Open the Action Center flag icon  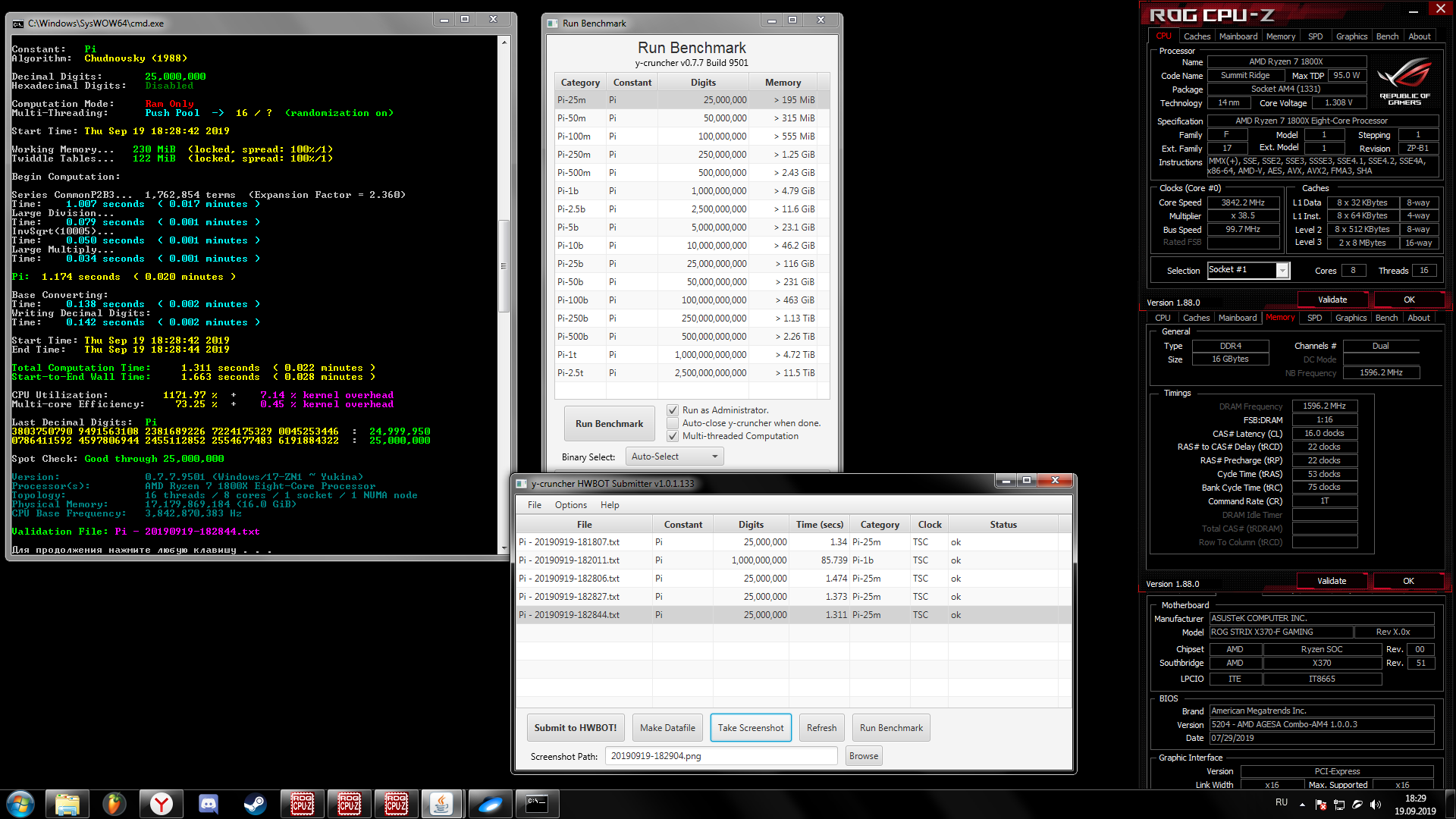tap(1321, 805)
